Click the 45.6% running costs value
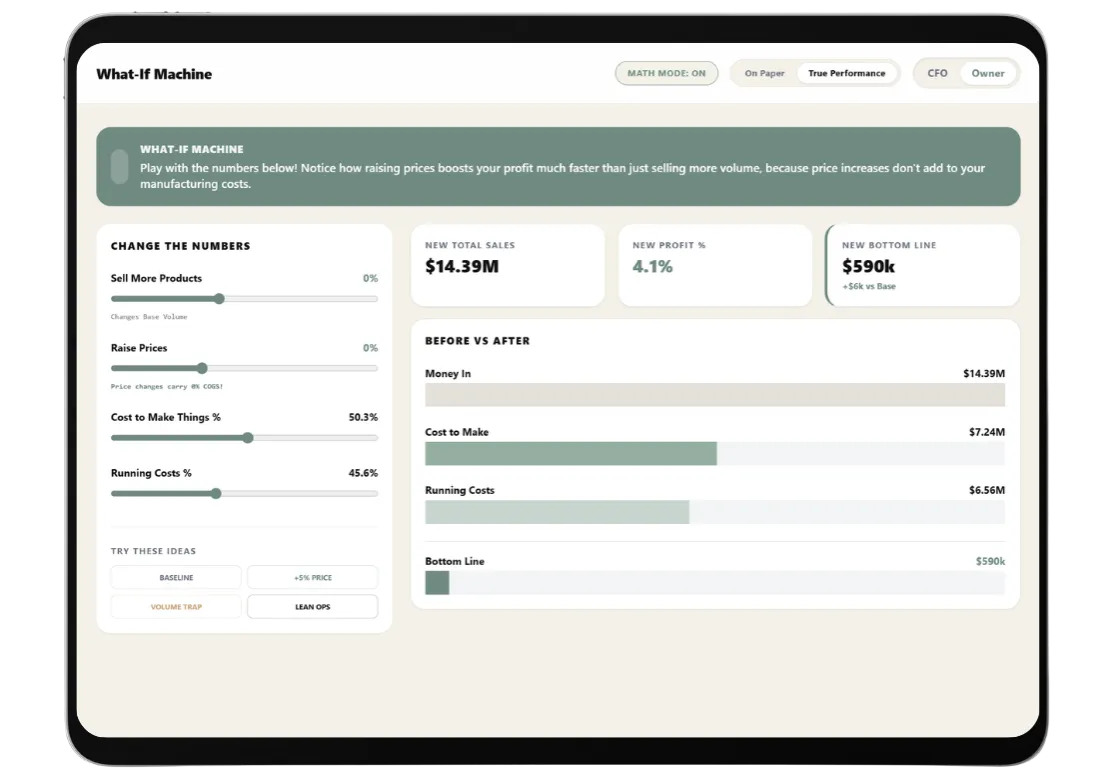Screen dimensions: 1112x775 pyautogui.click(x=363, y=473)
